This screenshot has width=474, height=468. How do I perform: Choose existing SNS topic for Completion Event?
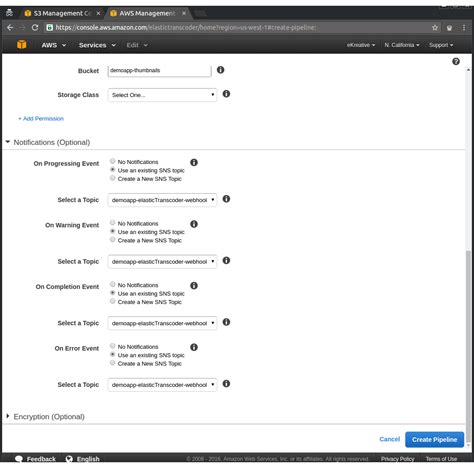113,293
